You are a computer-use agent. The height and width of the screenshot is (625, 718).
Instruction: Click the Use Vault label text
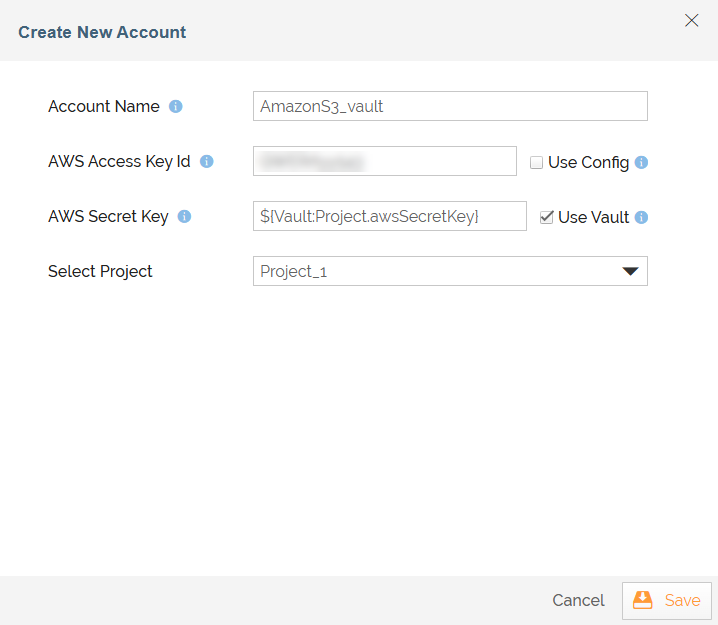pyautogui.click(x=593, y=217)
